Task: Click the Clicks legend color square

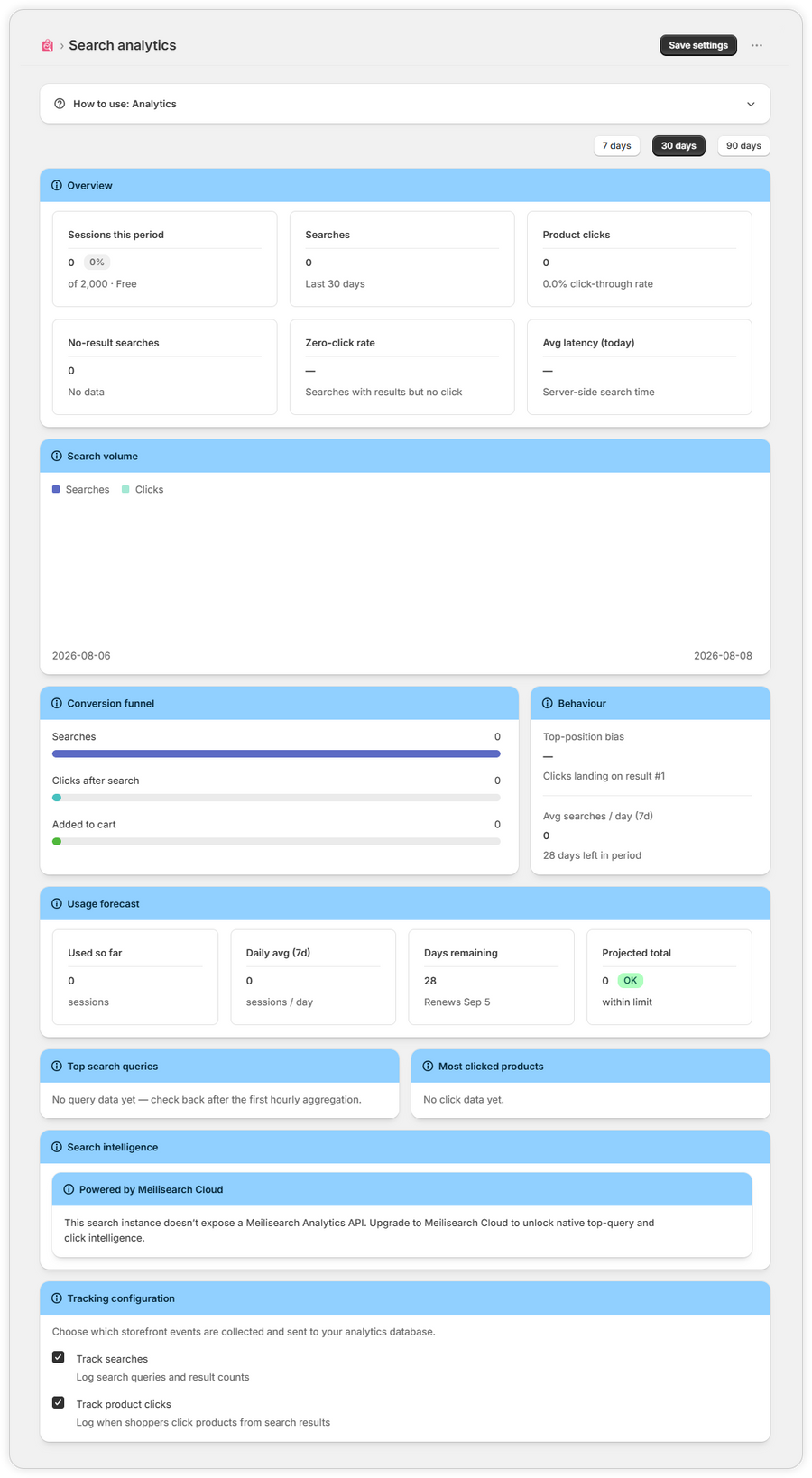Action: pyautogui.click(x=125, y=489)
